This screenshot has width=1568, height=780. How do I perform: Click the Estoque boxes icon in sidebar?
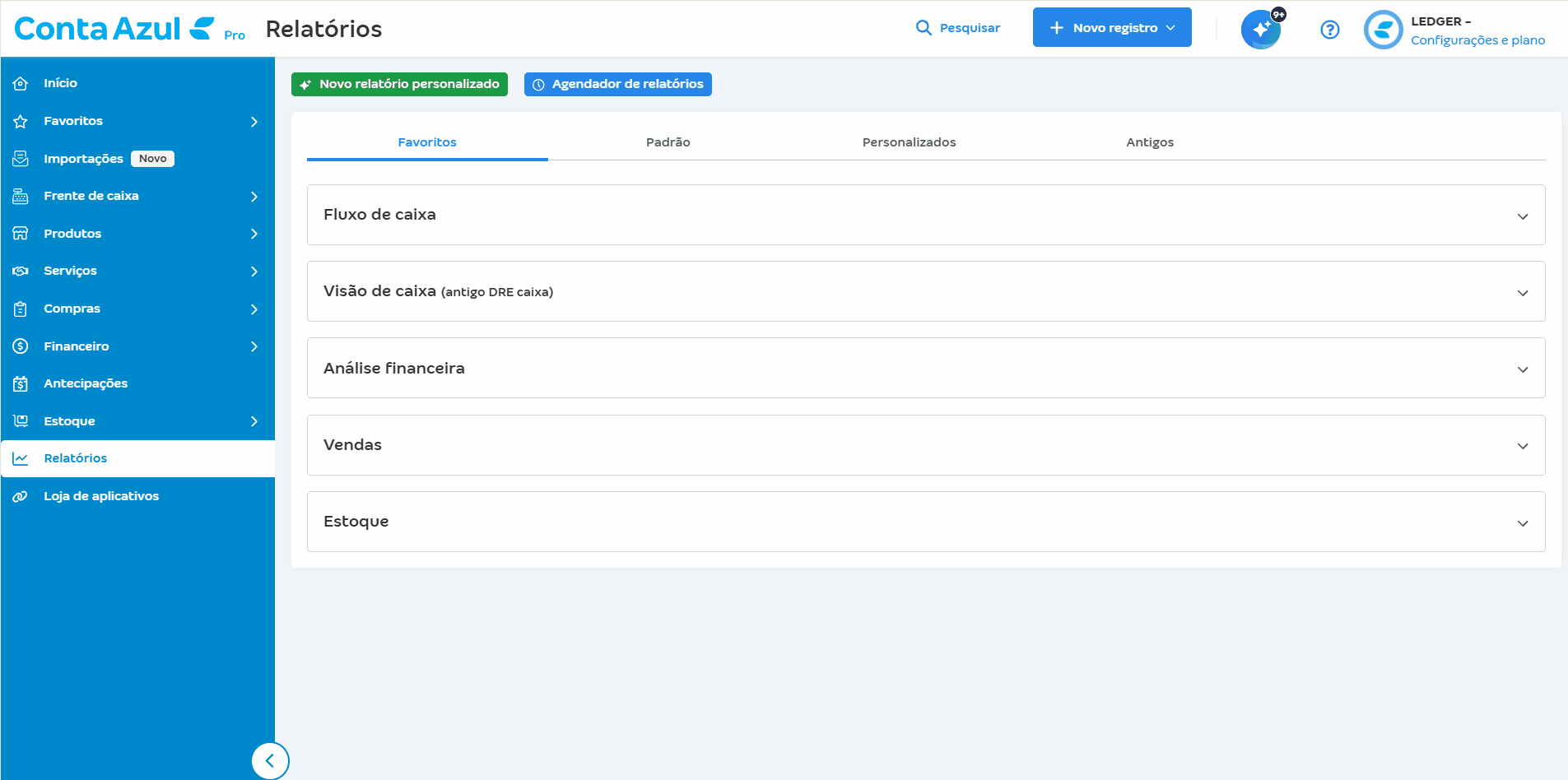click(21, 421)
